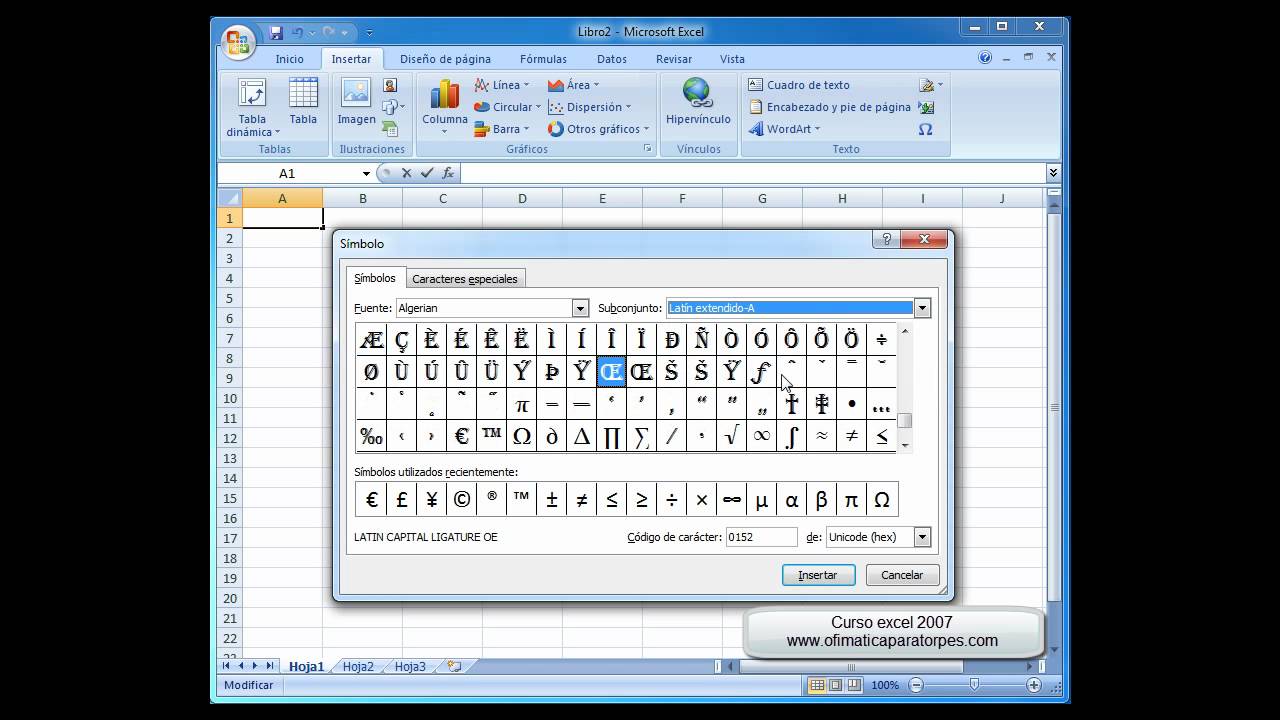Open the Gráficos group dialog launcher
The height and width of the screenshot is (720, 1280).
click(648, 148)
